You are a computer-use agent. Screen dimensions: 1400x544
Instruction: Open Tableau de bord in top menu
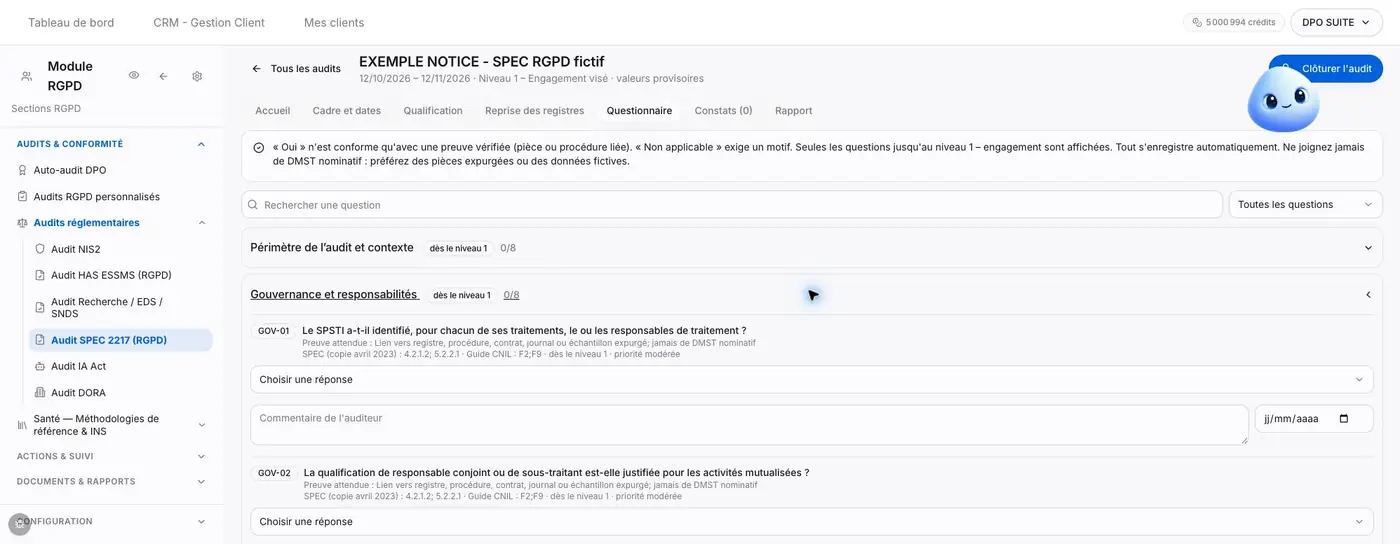[x=71, y=22]
